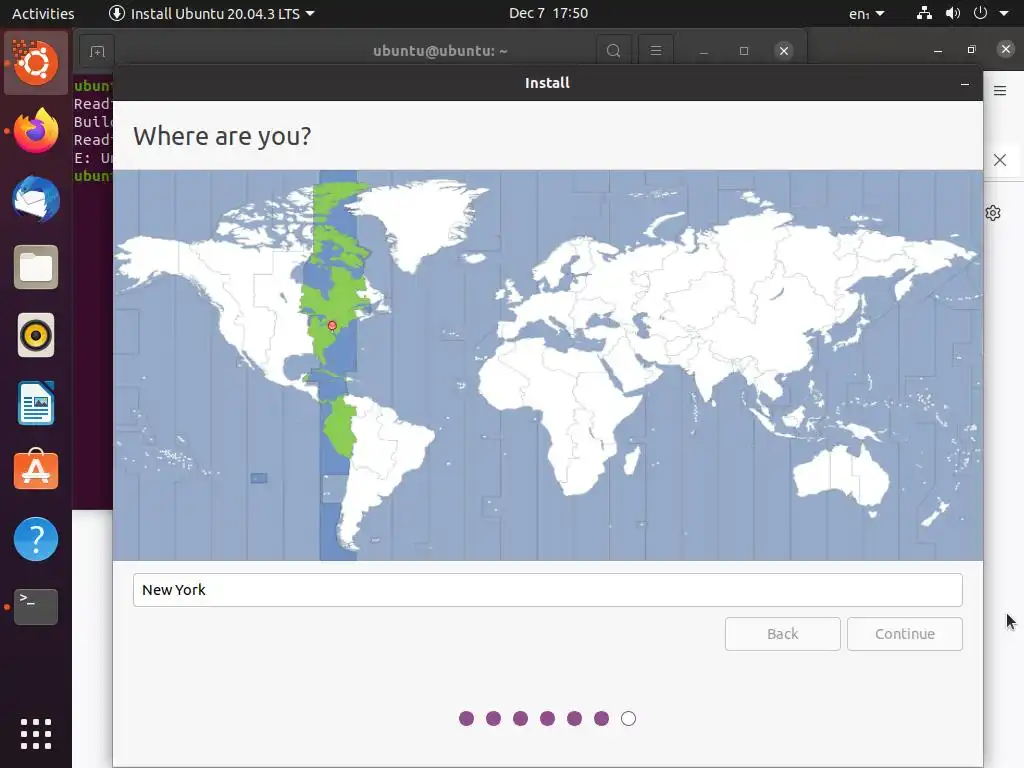Open the Files manager dock icon
The height and width of the screenshot is (768, 1024).
(x=36, y=267)
